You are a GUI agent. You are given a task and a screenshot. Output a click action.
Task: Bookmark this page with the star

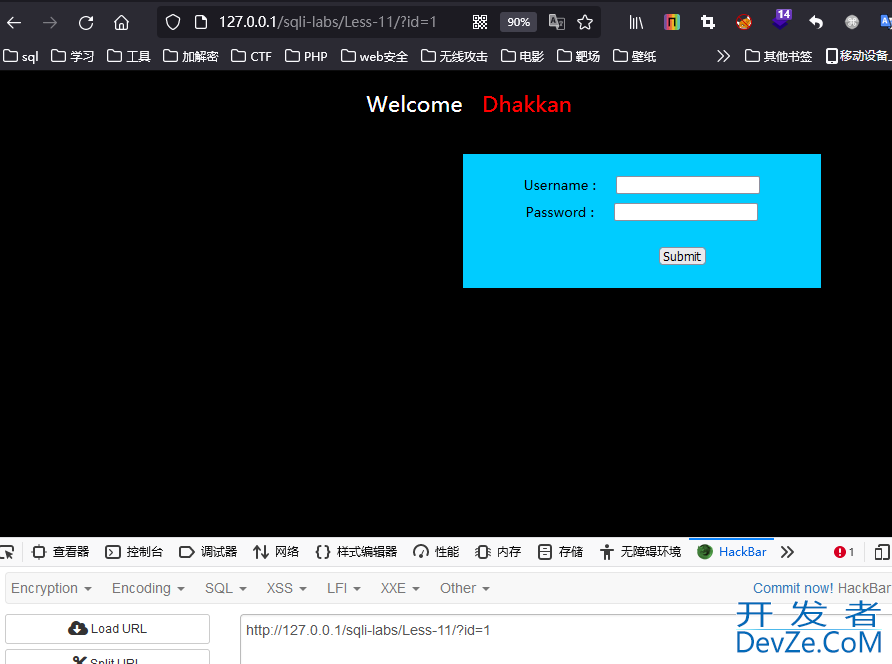click(585, 22)
